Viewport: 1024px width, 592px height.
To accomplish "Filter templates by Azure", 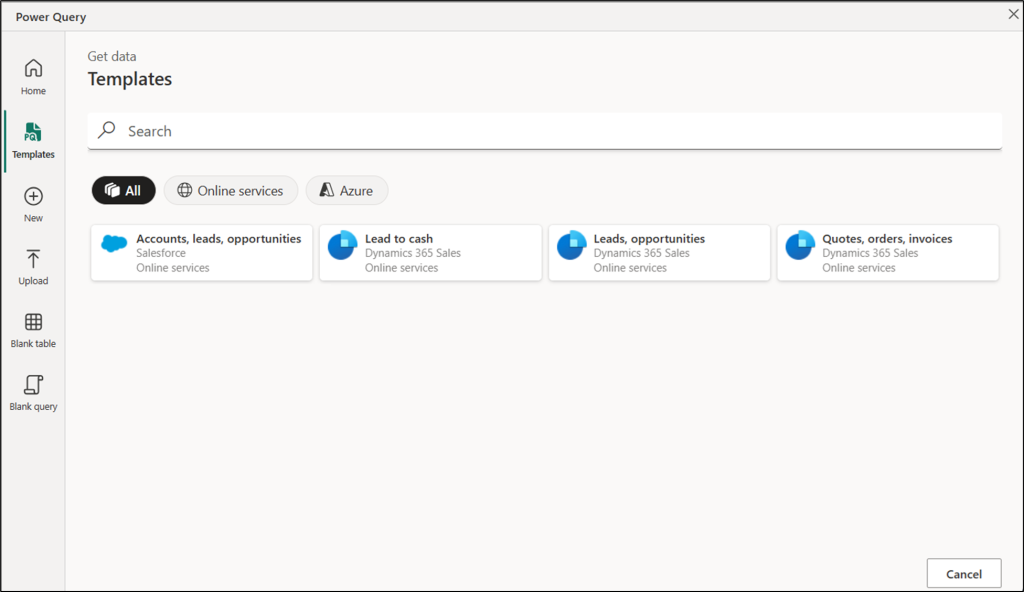I will tap(347, 190).
